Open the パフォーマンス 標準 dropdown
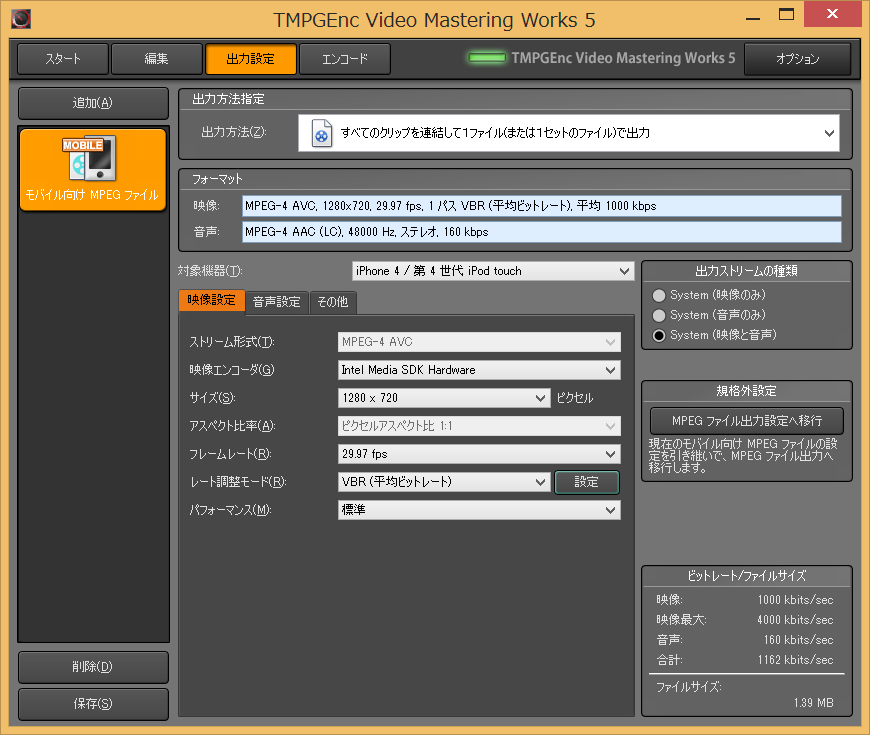 (479, 510)
